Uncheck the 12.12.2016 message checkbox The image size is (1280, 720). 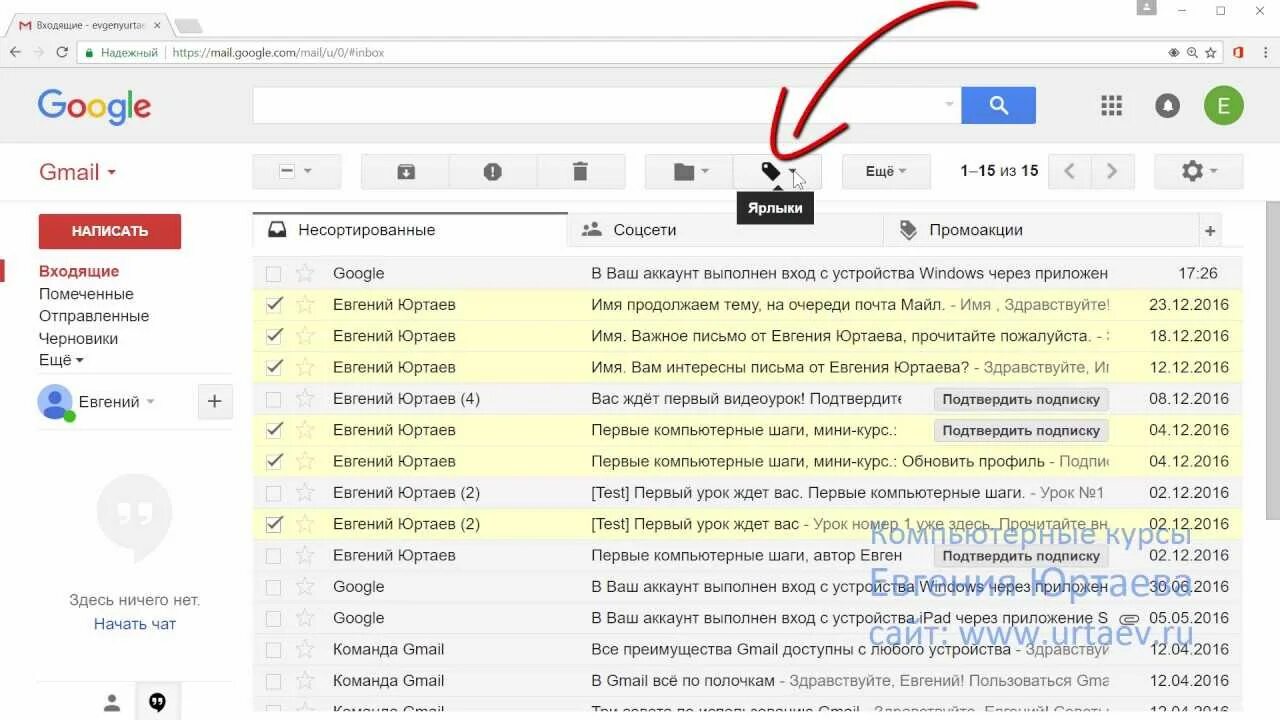click(274, 367)
